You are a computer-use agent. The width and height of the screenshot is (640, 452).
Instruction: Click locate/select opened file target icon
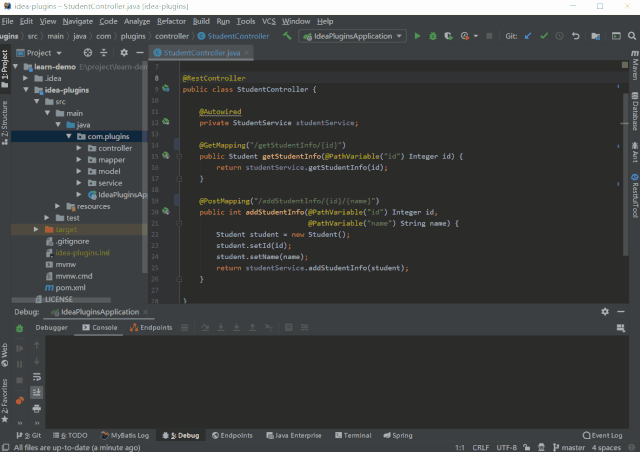coord(89,52)
